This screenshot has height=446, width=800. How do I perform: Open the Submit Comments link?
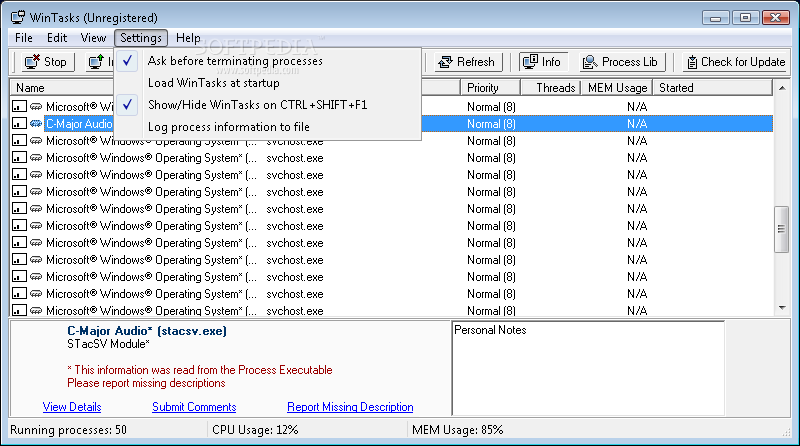(194, 407)
